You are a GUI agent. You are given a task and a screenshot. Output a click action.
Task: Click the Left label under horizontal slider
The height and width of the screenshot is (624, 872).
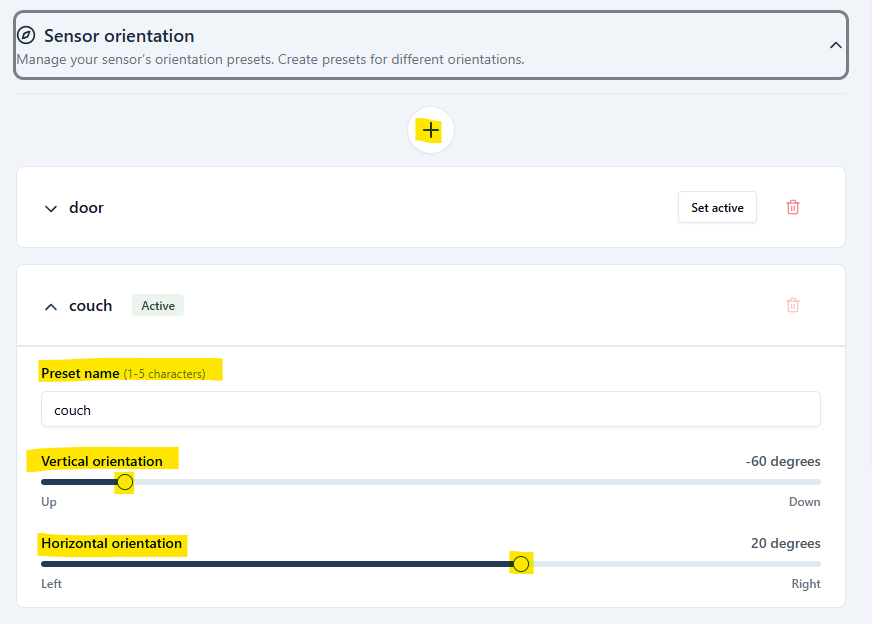[x=51, y=584]
